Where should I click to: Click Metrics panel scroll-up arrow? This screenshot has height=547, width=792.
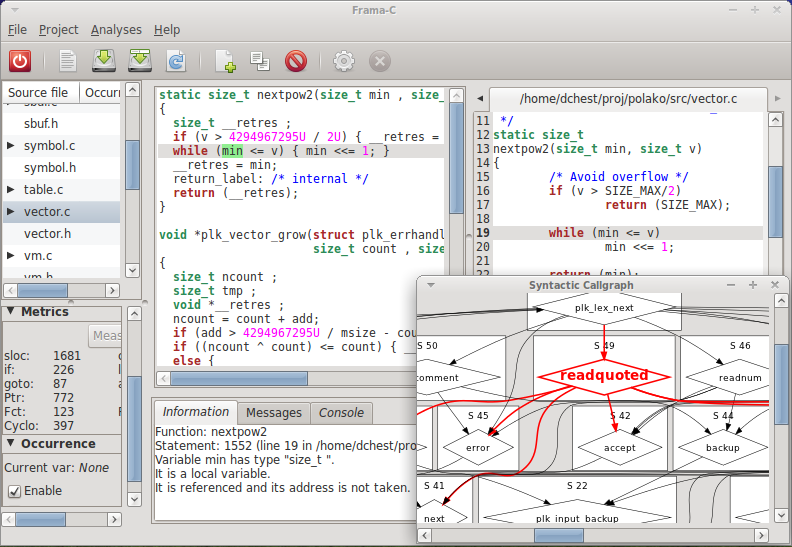click(x=134, y=314)
